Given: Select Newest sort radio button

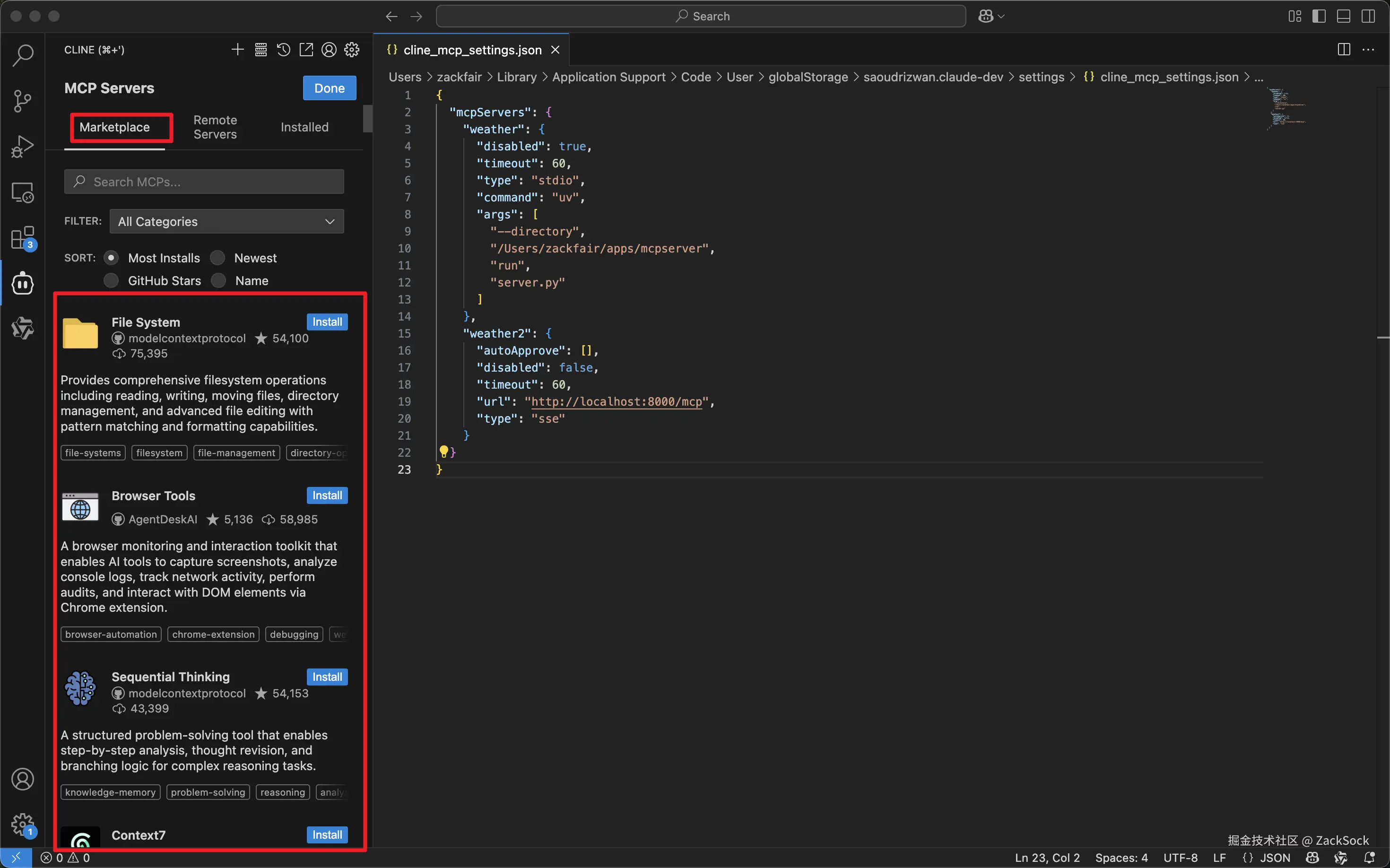Looking at the screenshot, I should point(218,258).
